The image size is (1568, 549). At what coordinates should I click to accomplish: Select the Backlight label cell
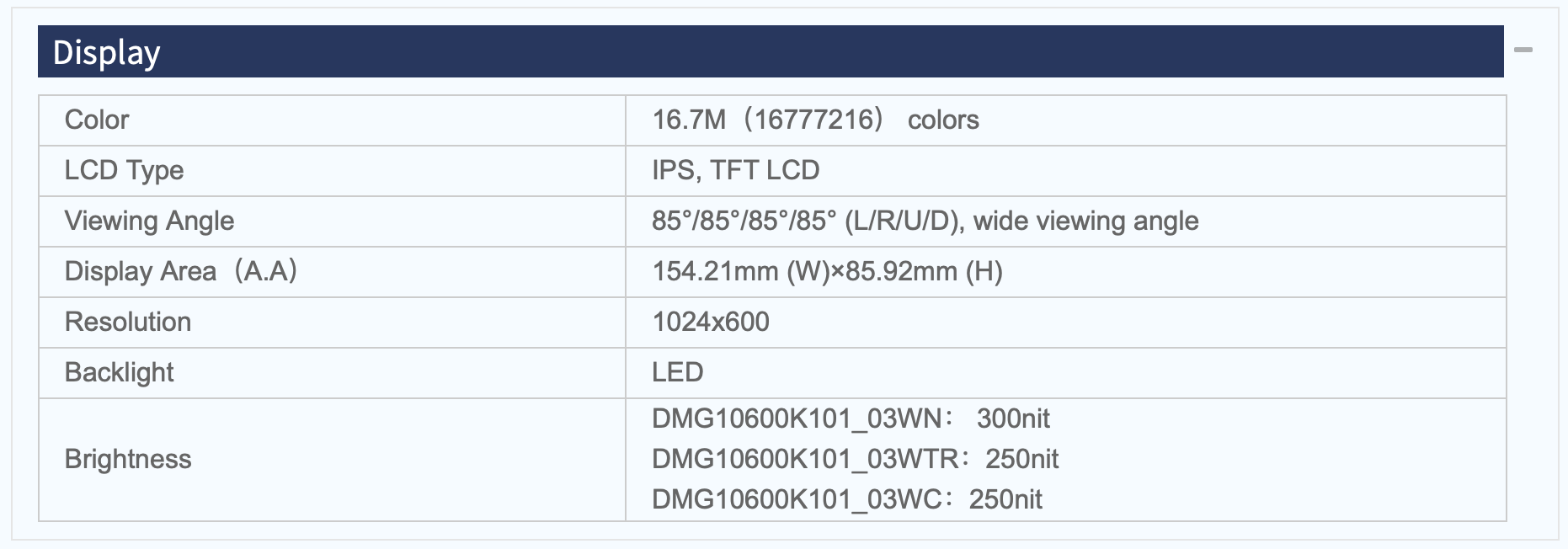click(333, 373)
